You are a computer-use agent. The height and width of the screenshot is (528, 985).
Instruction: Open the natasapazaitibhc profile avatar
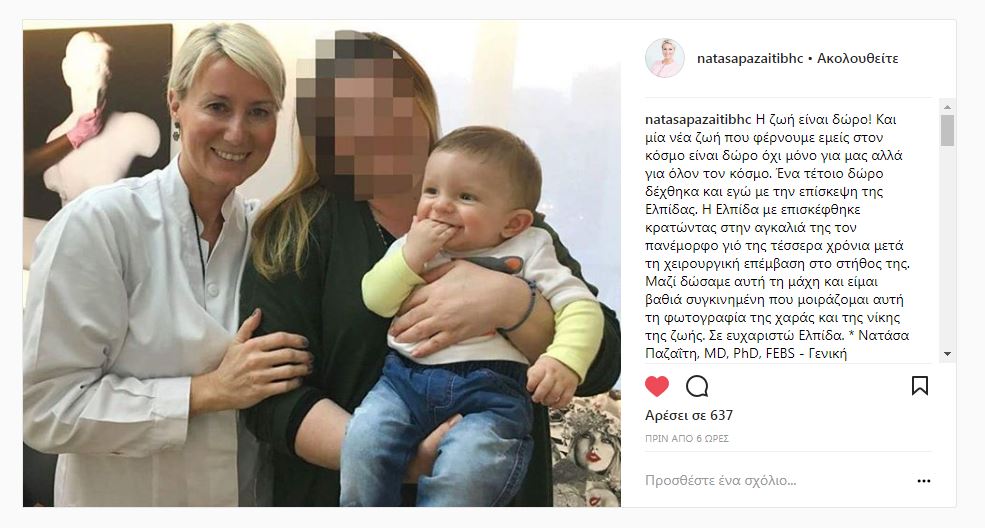(x=665, y=58)
